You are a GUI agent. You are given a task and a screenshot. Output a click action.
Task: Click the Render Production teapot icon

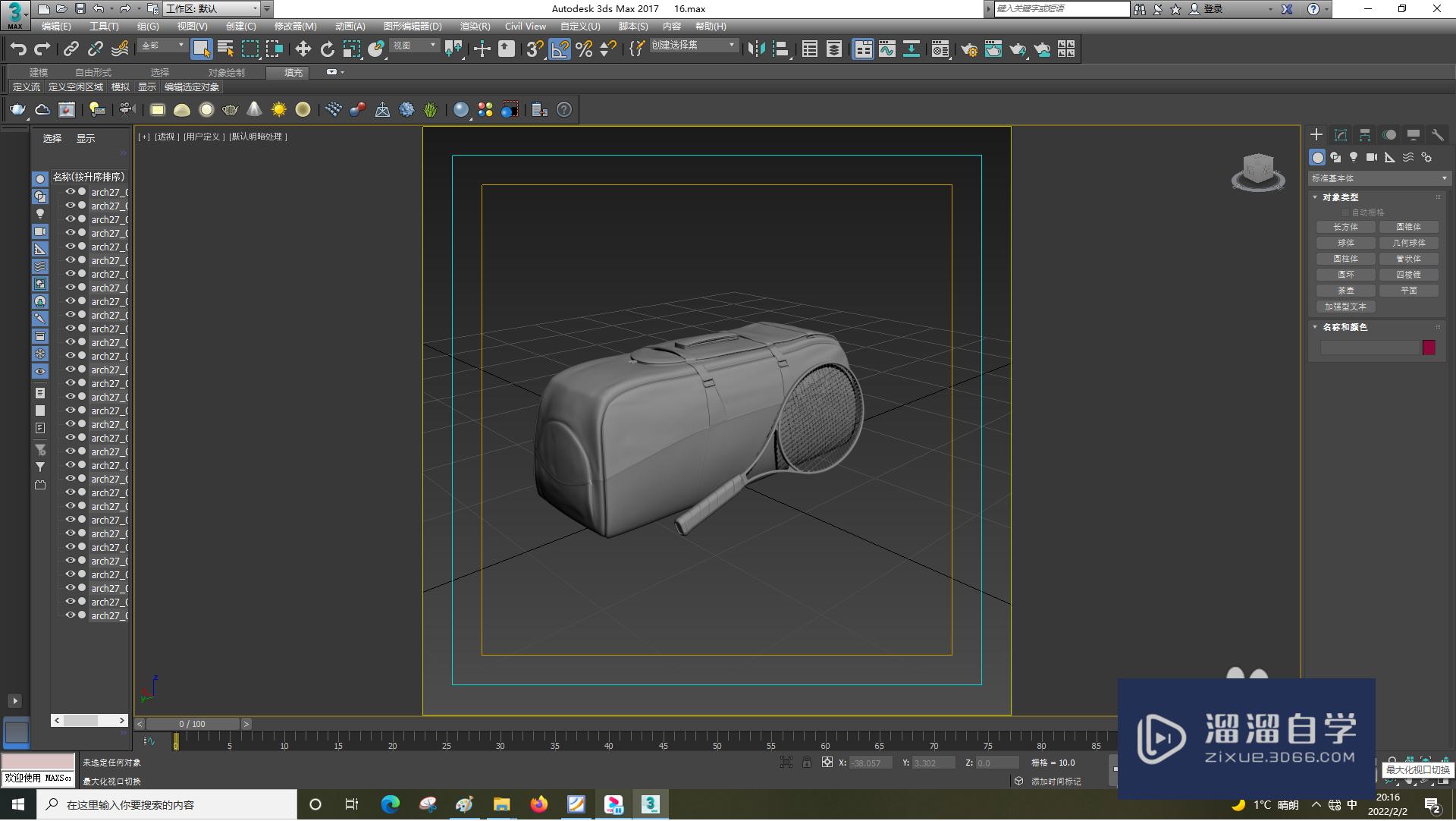tap(1018, 49)
